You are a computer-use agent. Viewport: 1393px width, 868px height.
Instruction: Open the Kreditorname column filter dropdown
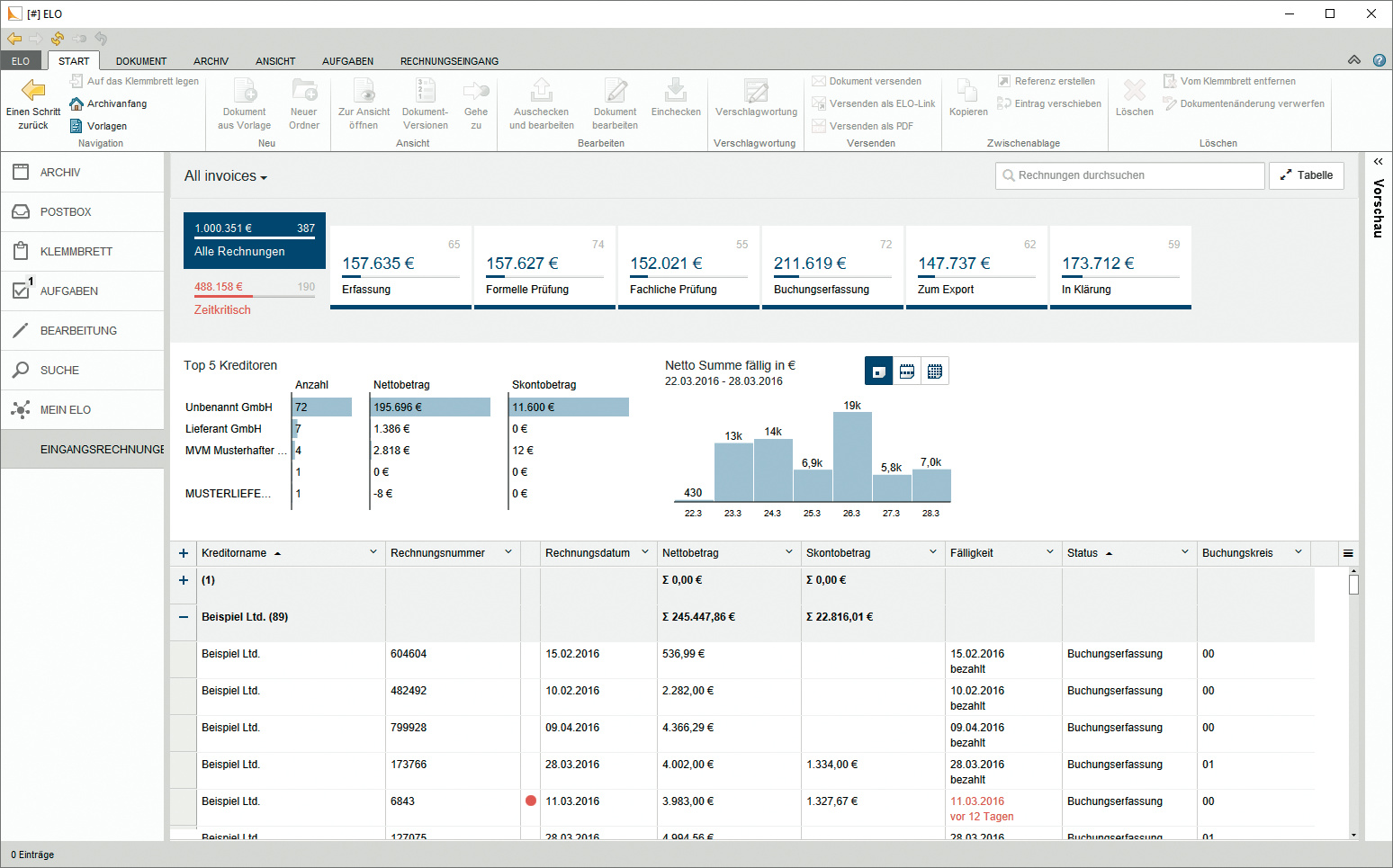[x=373, y=552]
